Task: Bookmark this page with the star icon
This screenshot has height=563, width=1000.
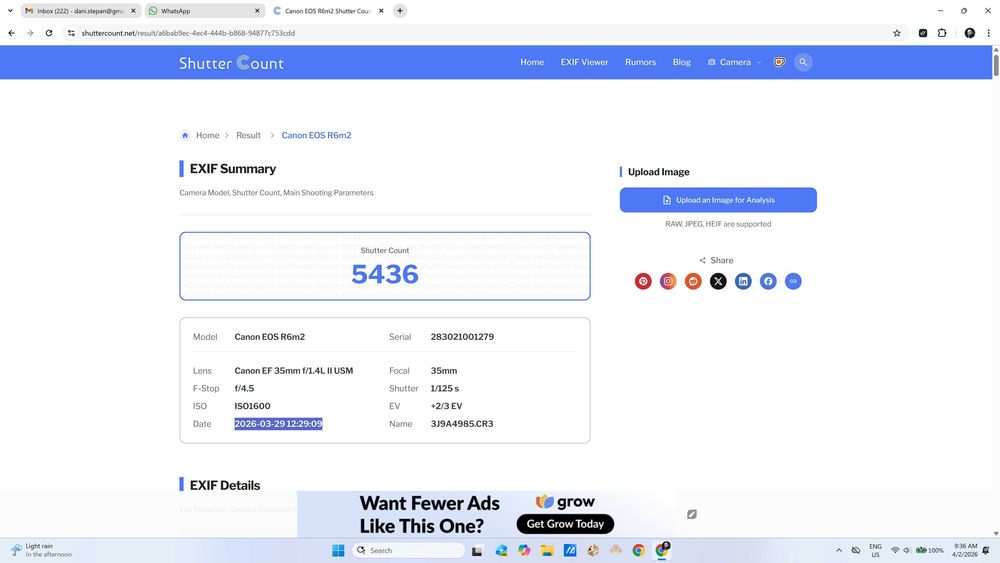Action: (x=897, y=33)
